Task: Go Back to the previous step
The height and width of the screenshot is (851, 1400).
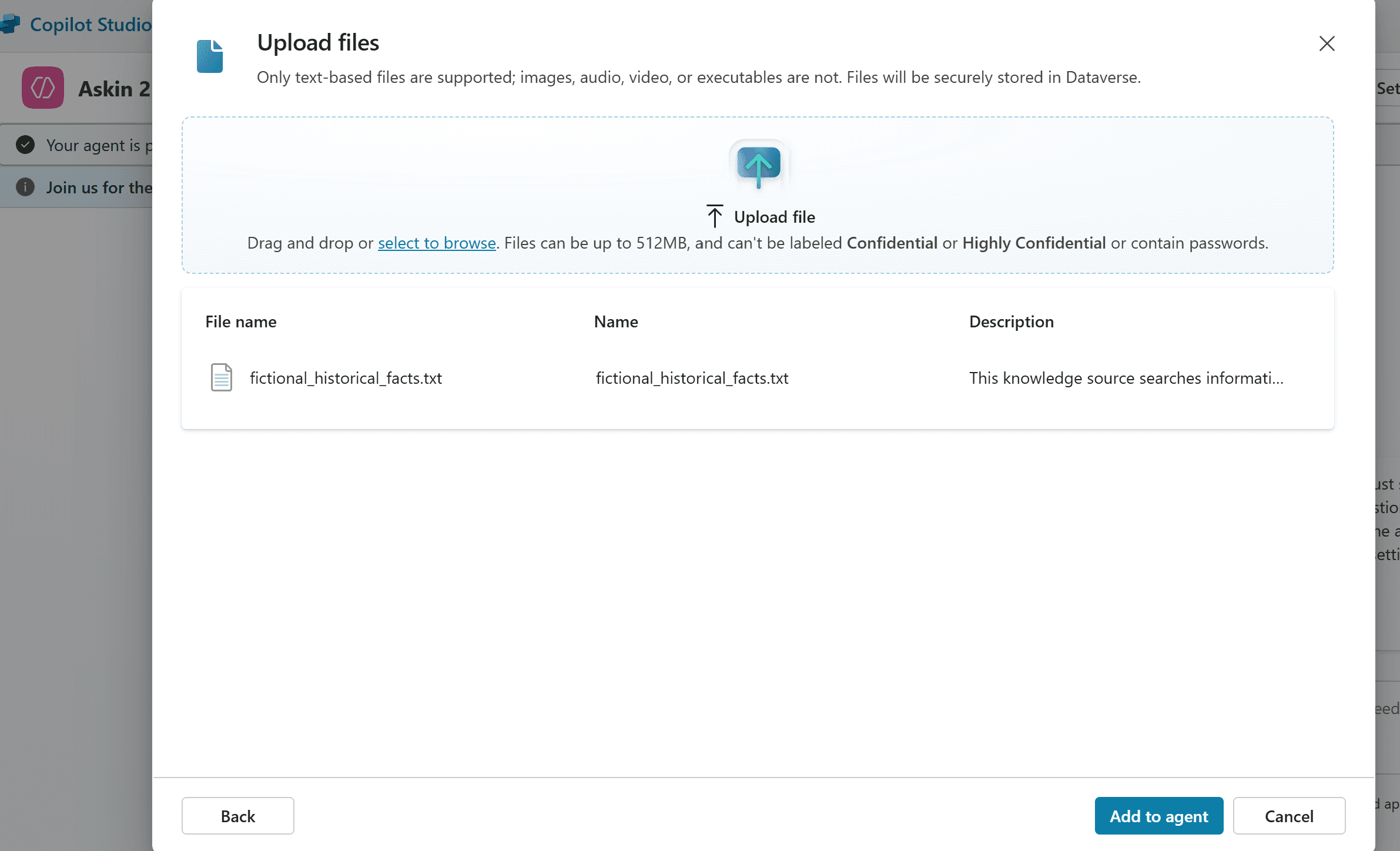Action: [237, 816]
